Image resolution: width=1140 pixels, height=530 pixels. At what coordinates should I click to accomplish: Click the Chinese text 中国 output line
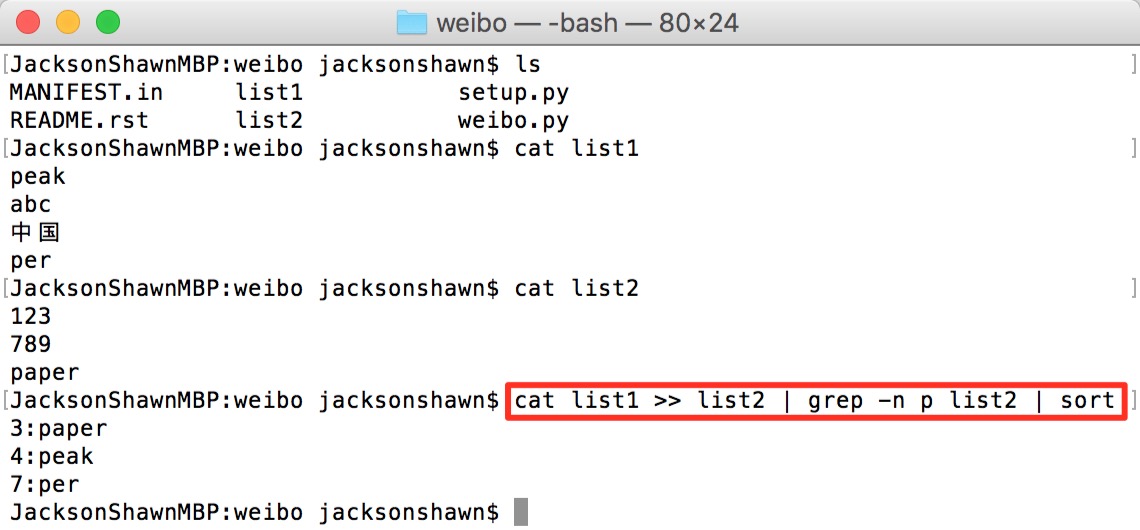pos(35,233)
